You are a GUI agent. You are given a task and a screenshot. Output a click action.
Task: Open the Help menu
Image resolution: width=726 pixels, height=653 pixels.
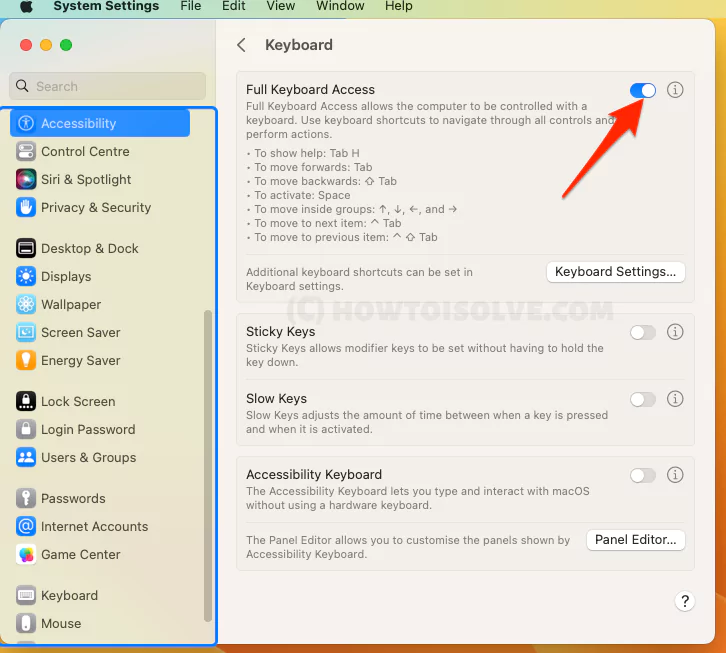click(399, 6)
